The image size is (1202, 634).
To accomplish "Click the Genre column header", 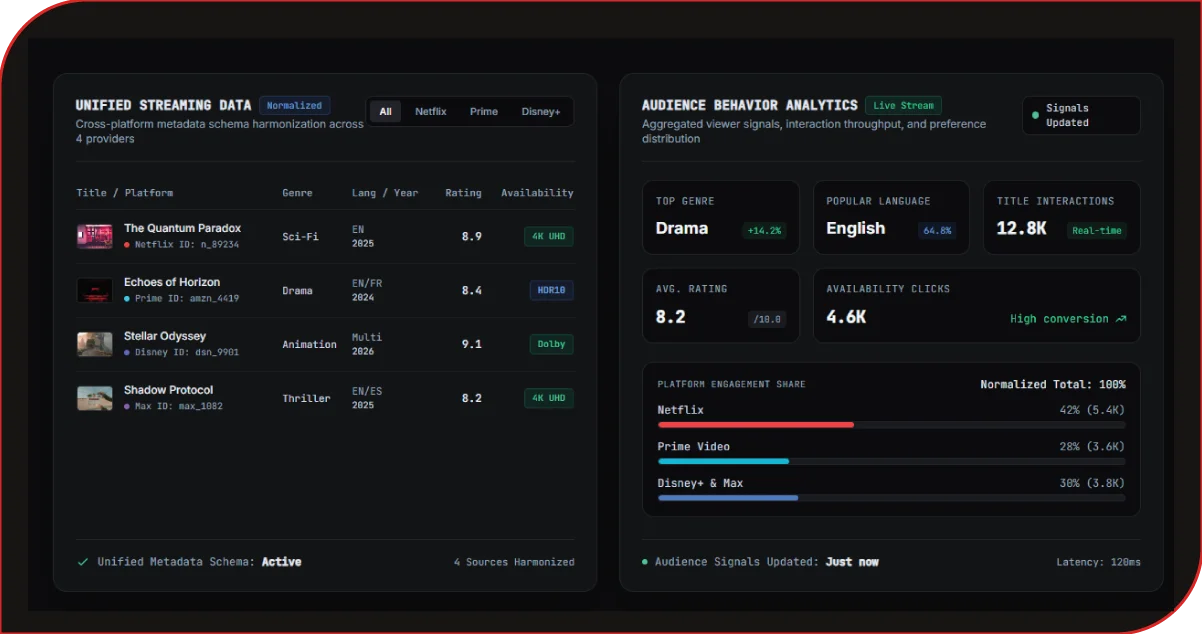I will [297, 193].
